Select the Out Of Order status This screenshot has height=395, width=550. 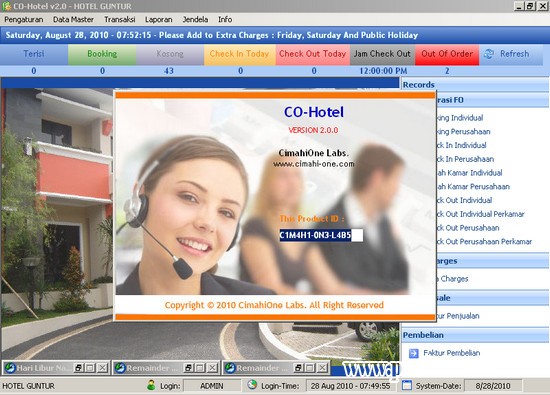coord(447,54)
